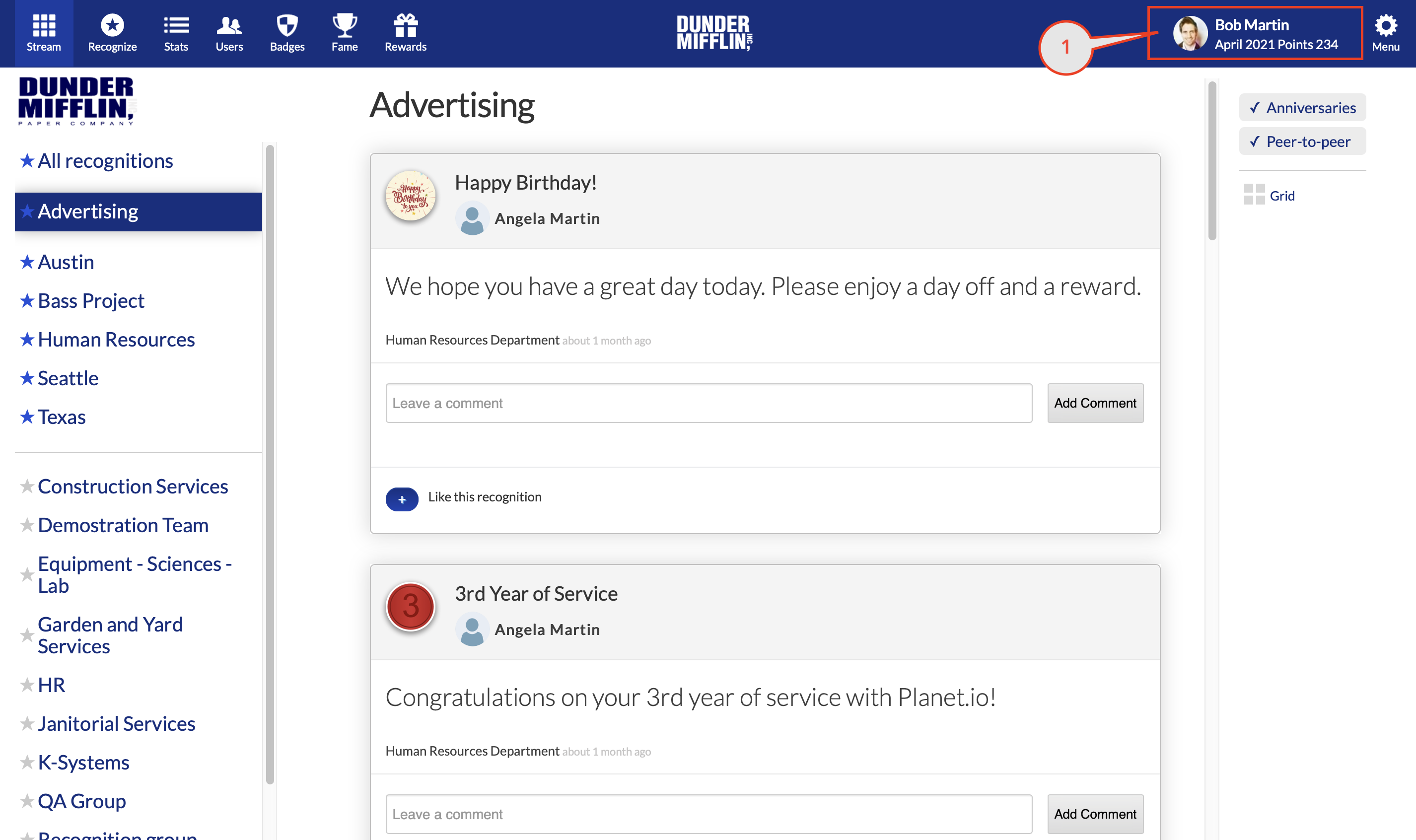1416x840 pixels.
Task: Focus the birthday card comment field
Action: coord(708,403)
